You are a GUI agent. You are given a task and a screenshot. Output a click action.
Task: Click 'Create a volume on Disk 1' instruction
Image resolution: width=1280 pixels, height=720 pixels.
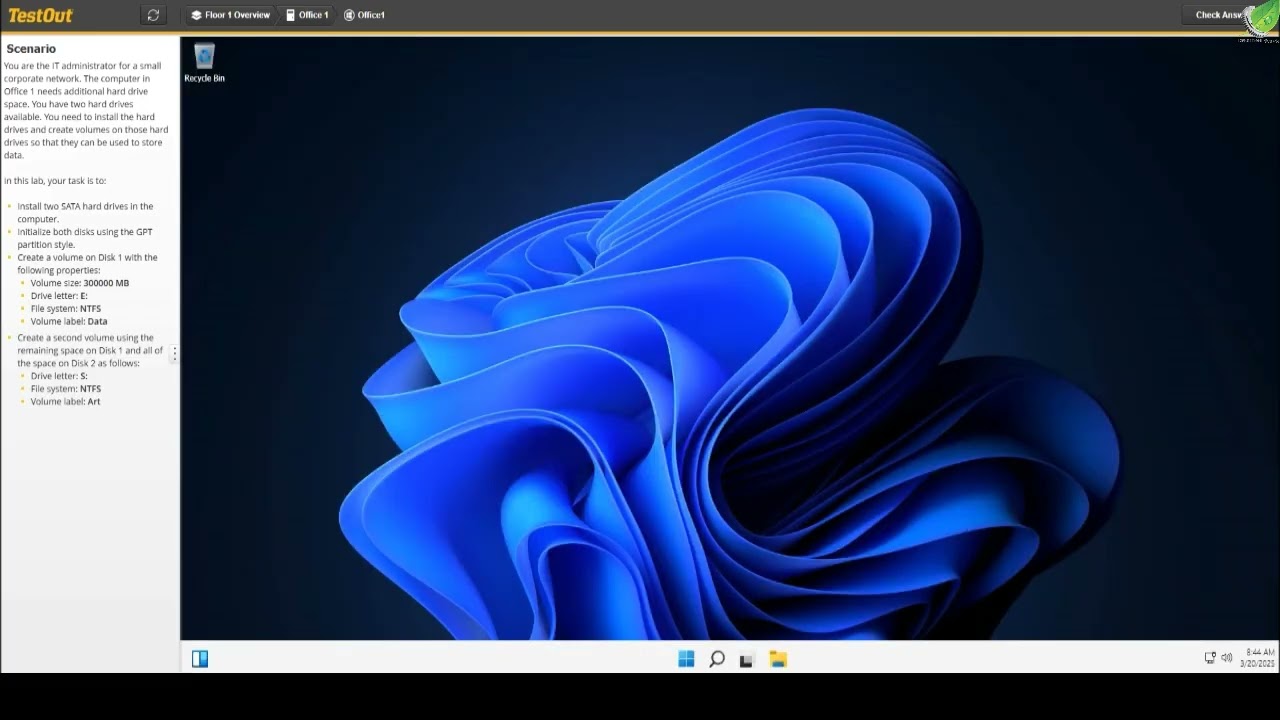(x=87, y=264)
